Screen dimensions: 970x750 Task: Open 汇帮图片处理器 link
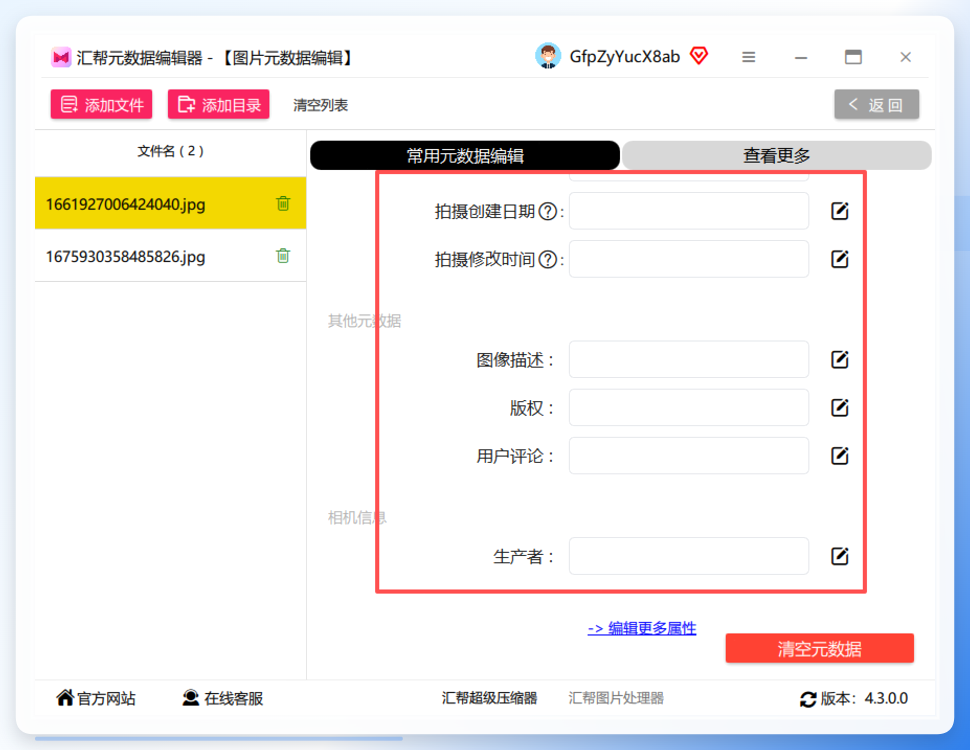[616, 699]
